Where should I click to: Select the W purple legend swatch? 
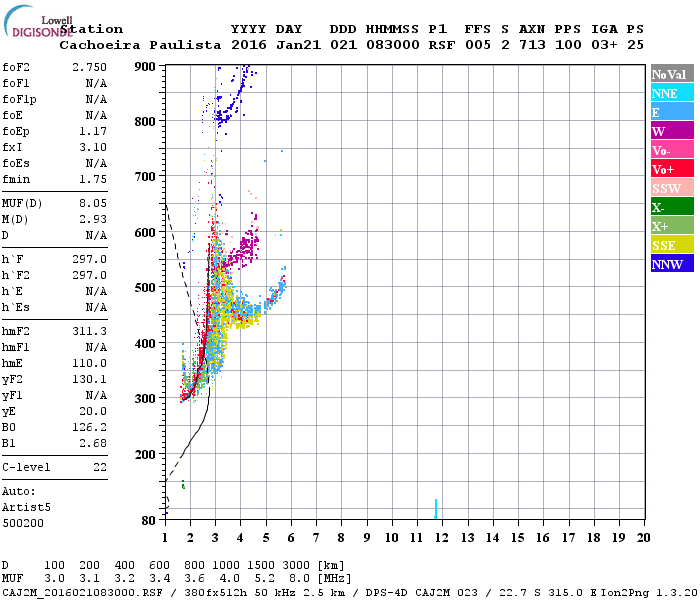(x=672, y=131)
